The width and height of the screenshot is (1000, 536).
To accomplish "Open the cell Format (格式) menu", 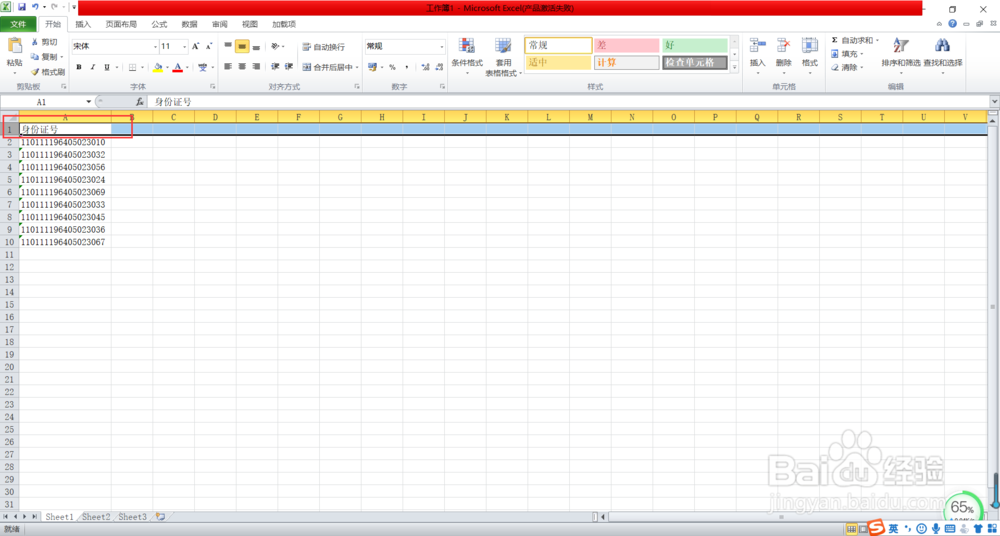I will pos(810,55).
